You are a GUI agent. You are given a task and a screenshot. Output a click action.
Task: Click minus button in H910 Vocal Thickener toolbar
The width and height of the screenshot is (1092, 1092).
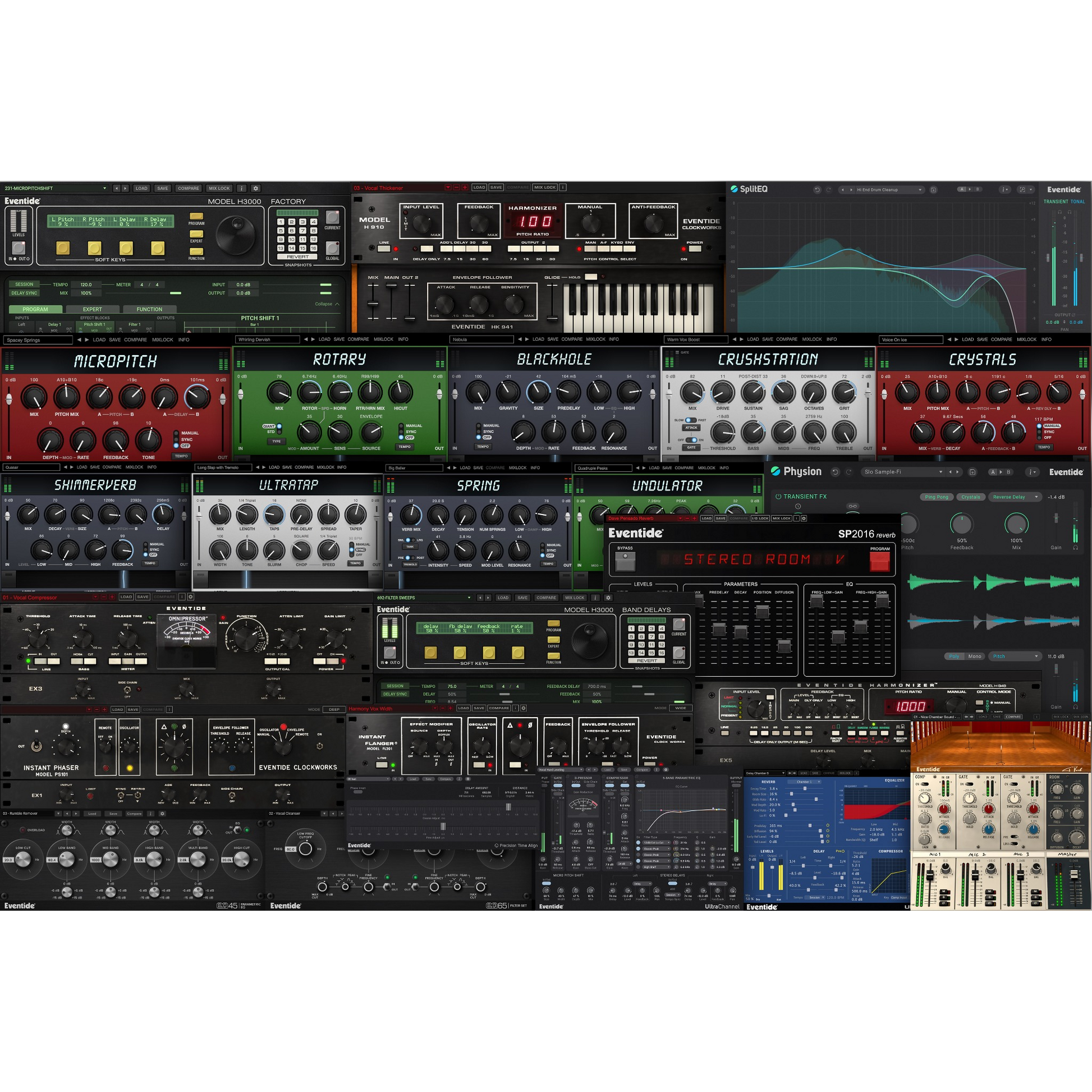(456, 187)
